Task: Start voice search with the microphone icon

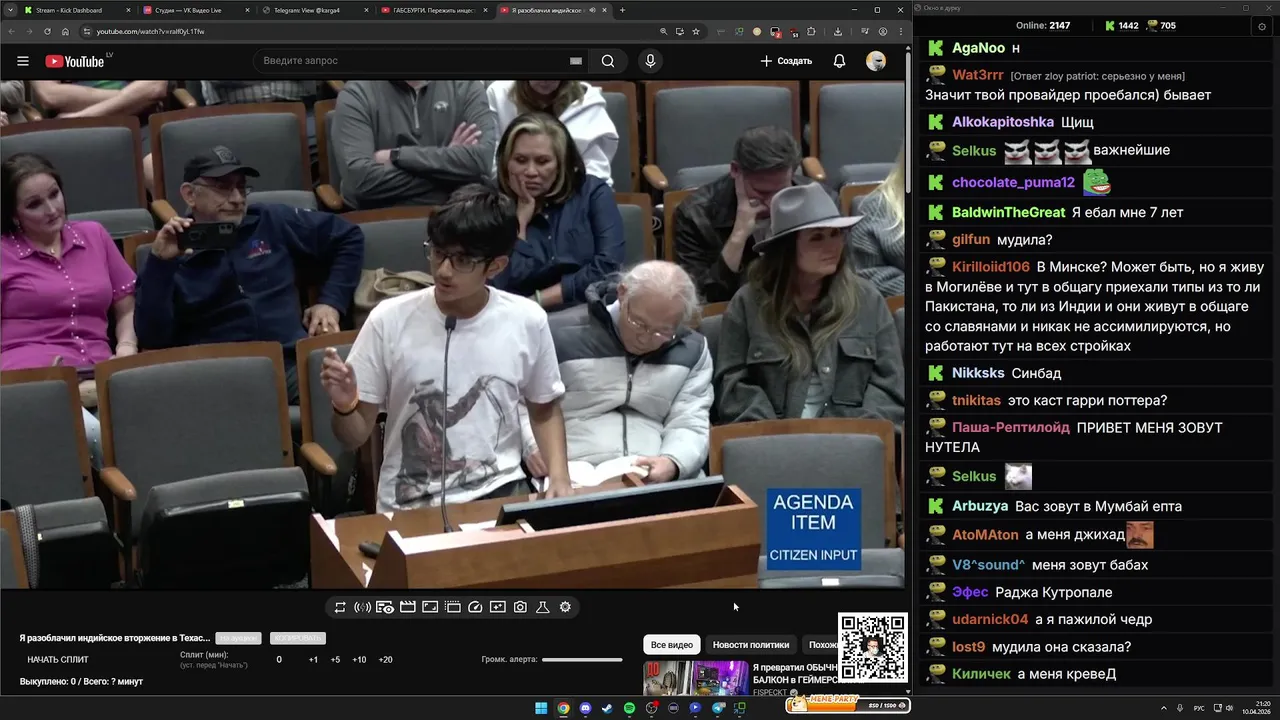Action: click(650, 61)
